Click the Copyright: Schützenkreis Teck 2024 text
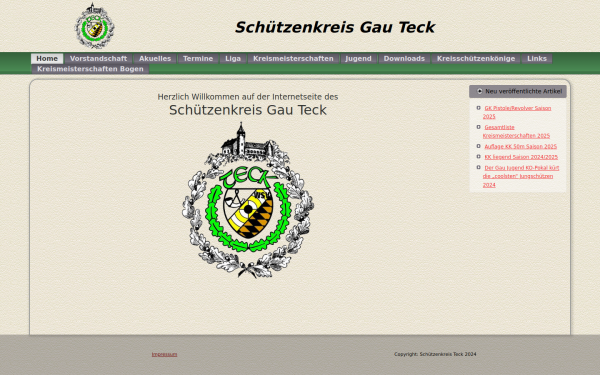The image size is (600, 375). [x=435, y=354]
